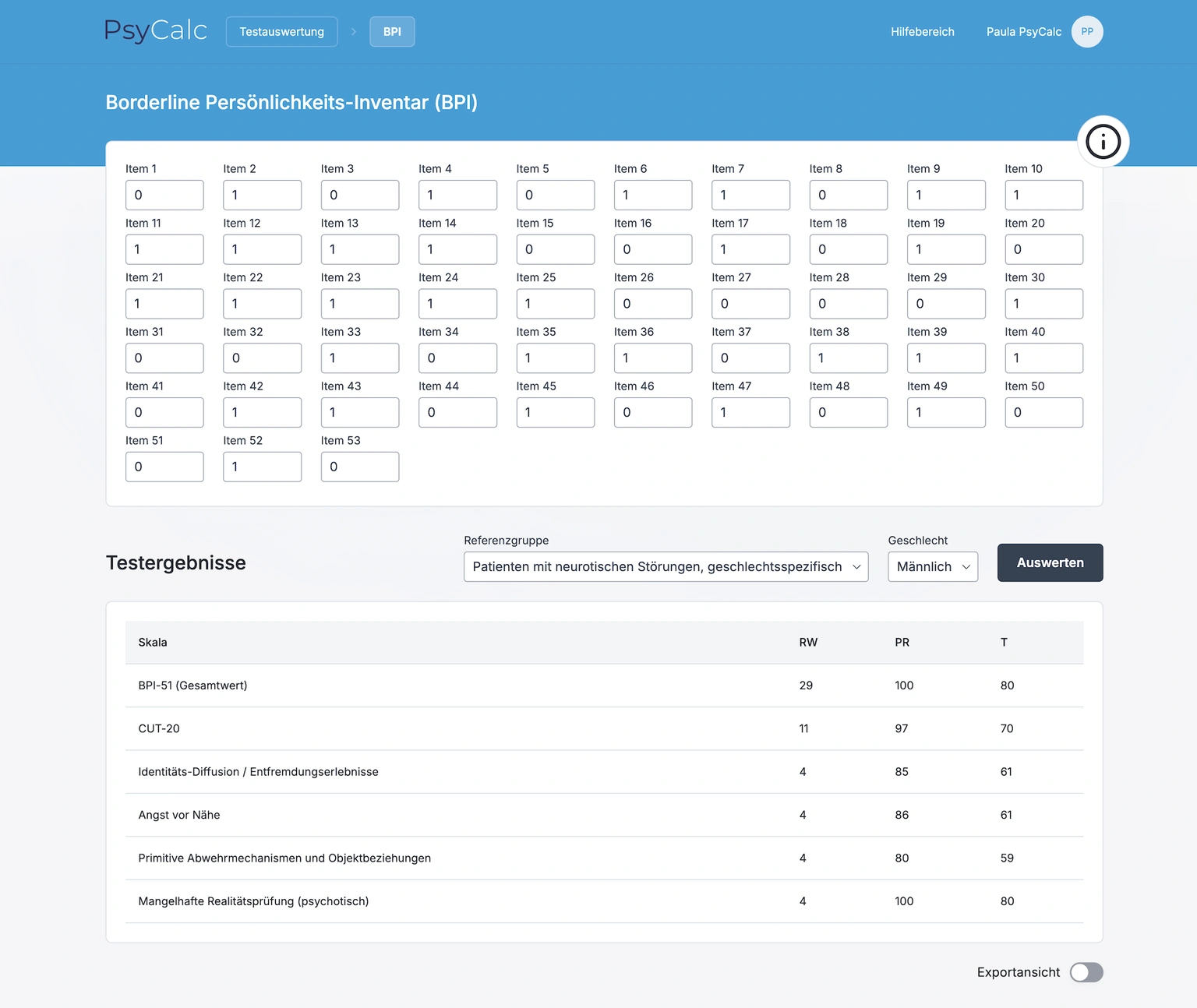Image resolution: width=1197 pixels, height=1008 pixels.
Task: Click the Paula PsyCalc account name
Action: pos(1023,32)
